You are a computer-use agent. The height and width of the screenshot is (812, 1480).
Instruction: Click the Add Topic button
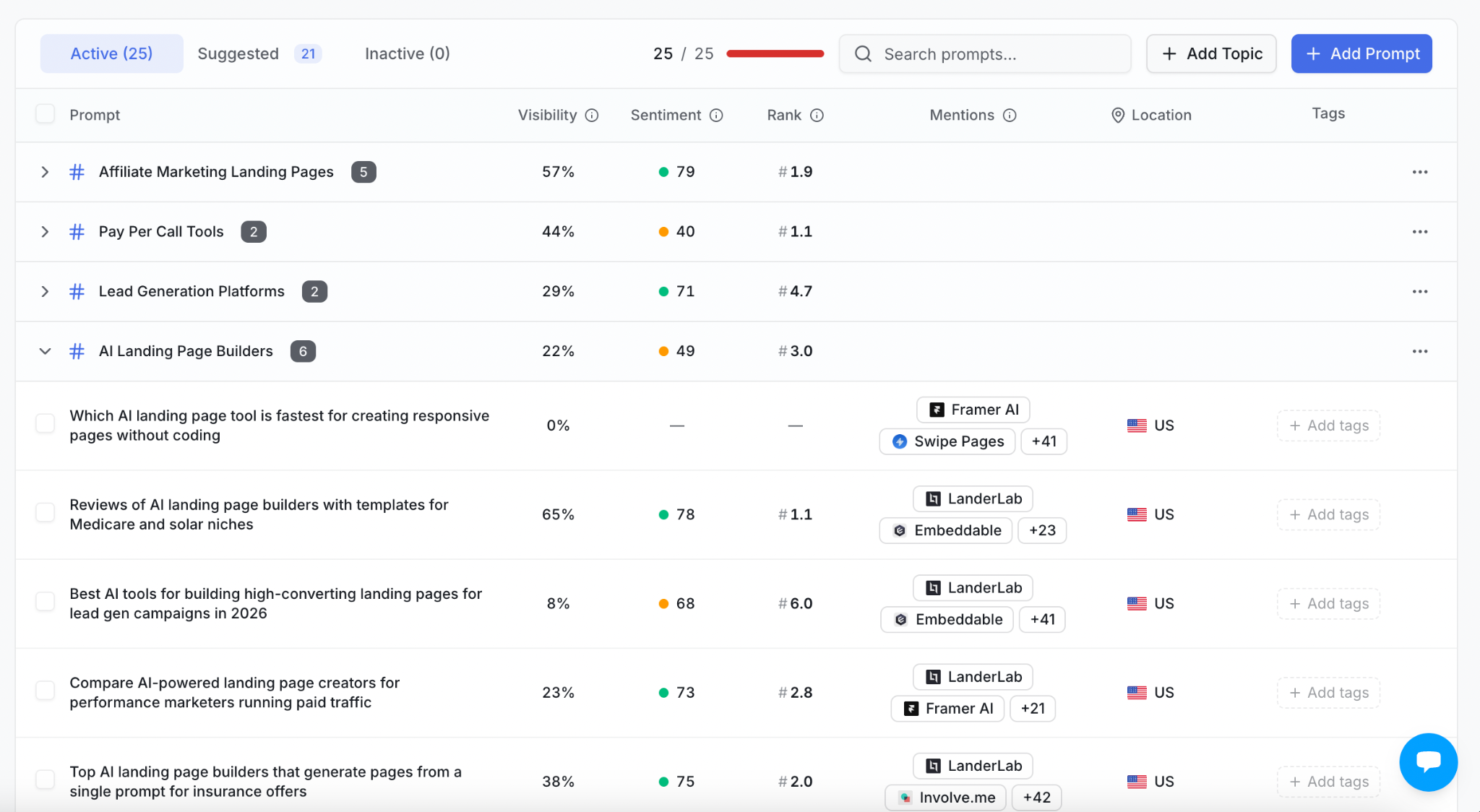pyautogui.click(x=1211, y=53)
